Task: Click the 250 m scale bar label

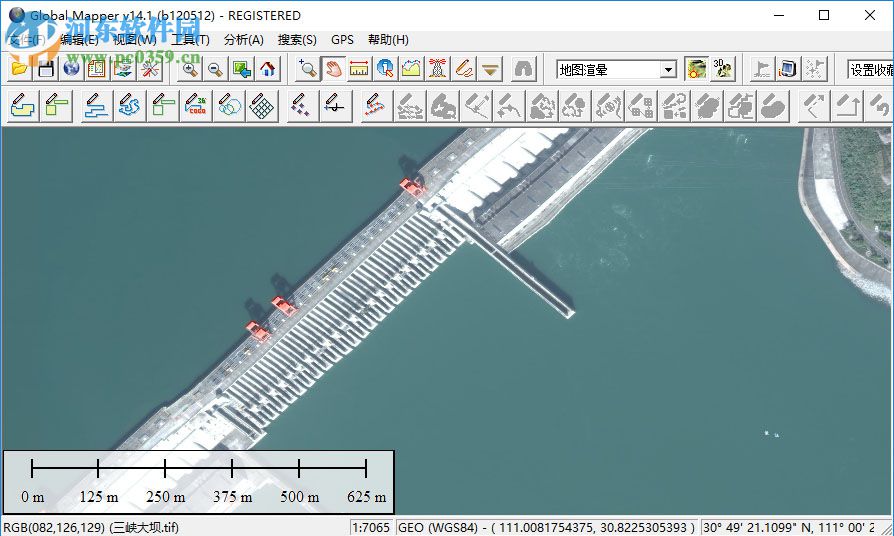Action: click(x=165, y=497)
